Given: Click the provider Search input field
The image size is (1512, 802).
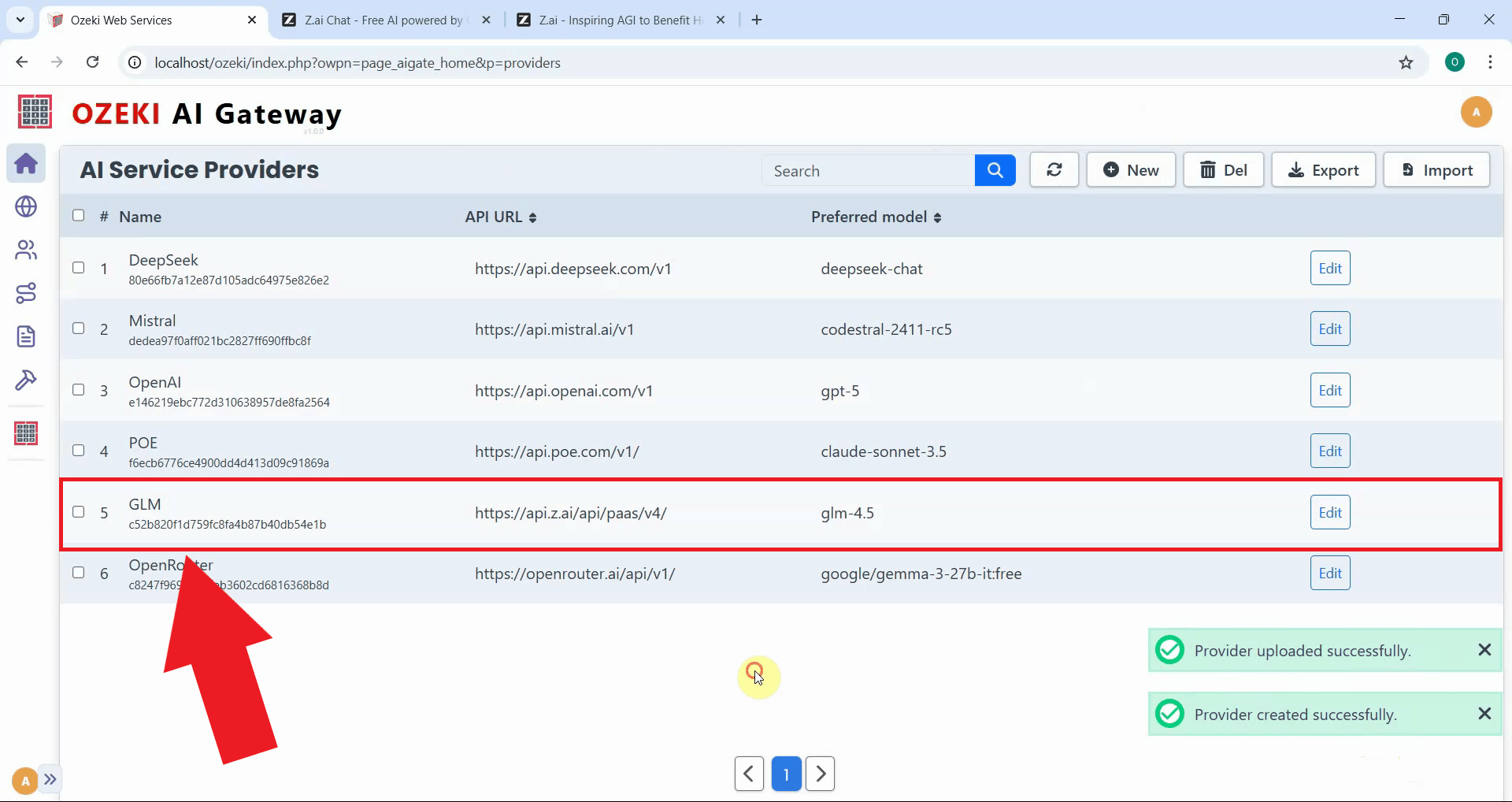Looking at the screenshot, I should click(x=868, y=171).
